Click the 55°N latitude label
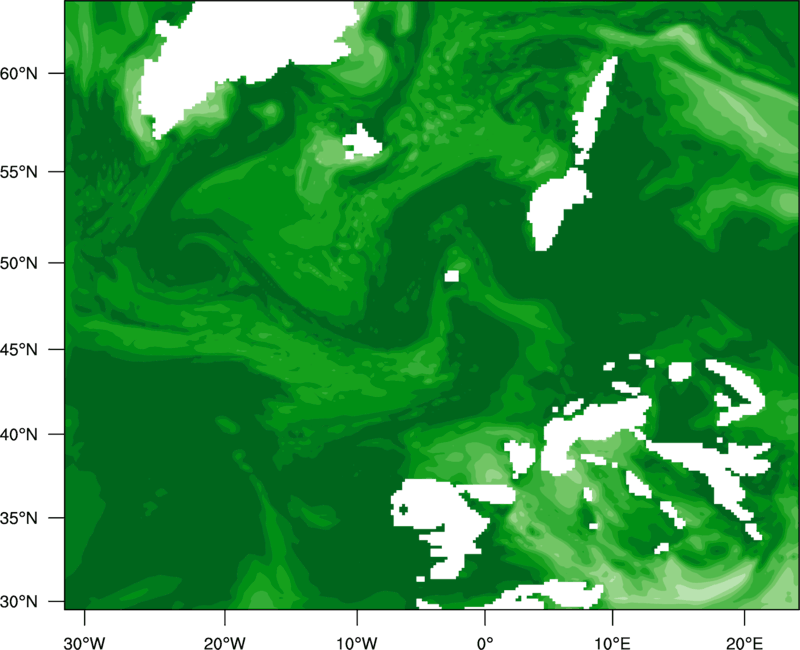Screen dimensions: 800x650 pos(19,172)
